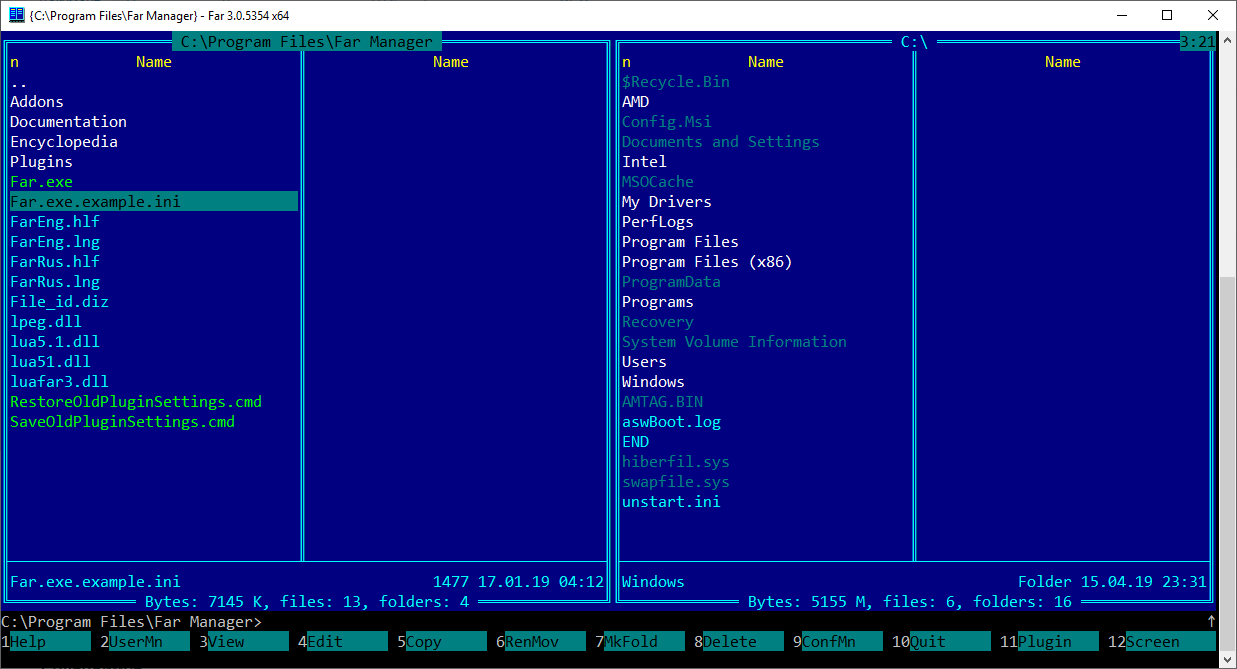The height and width of the screenshot is (669, 1237).
Task: Select the Programs folder
Action: 658,302
